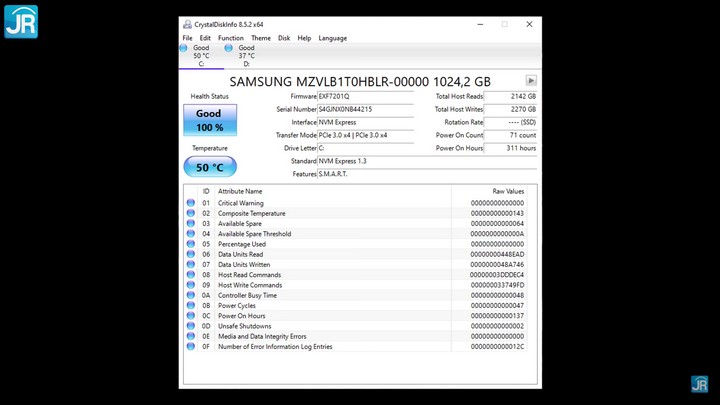Click the C: drive health circle icon
Screen dimensions: 720x405
(x=183, y=48)
